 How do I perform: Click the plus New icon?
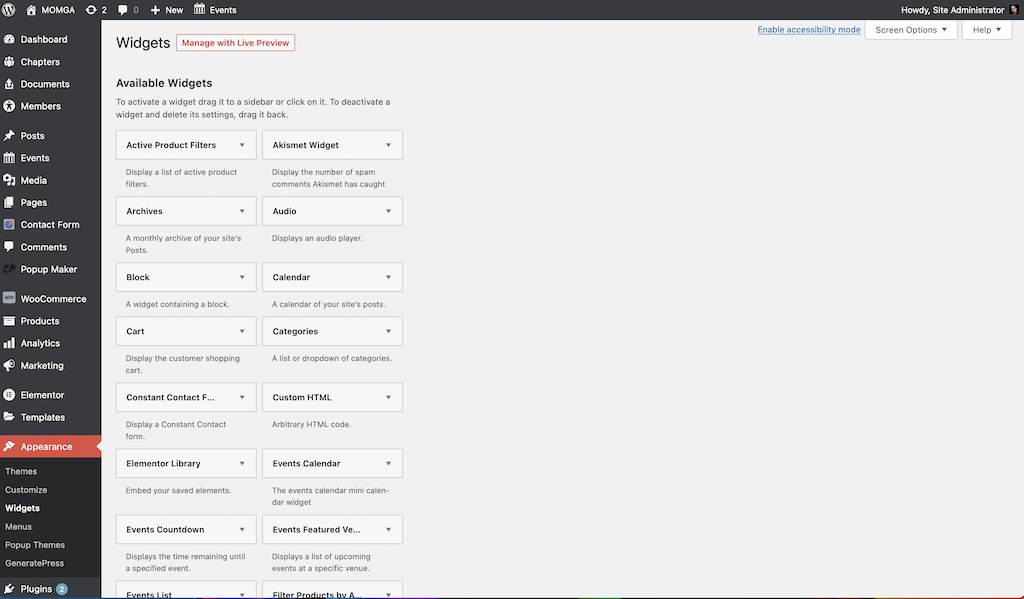pyautogui.click(x=155, y=10)
